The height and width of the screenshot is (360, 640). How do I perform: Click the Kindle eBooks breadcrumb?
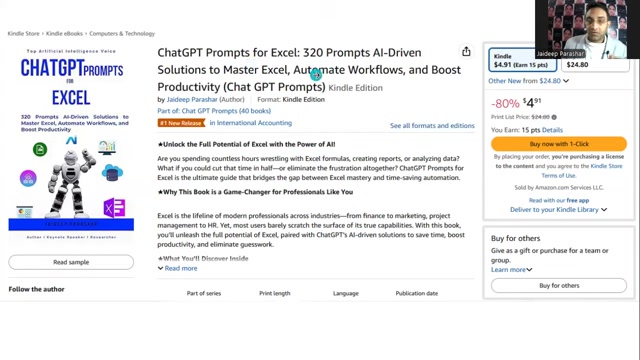(x=64, y=33)
